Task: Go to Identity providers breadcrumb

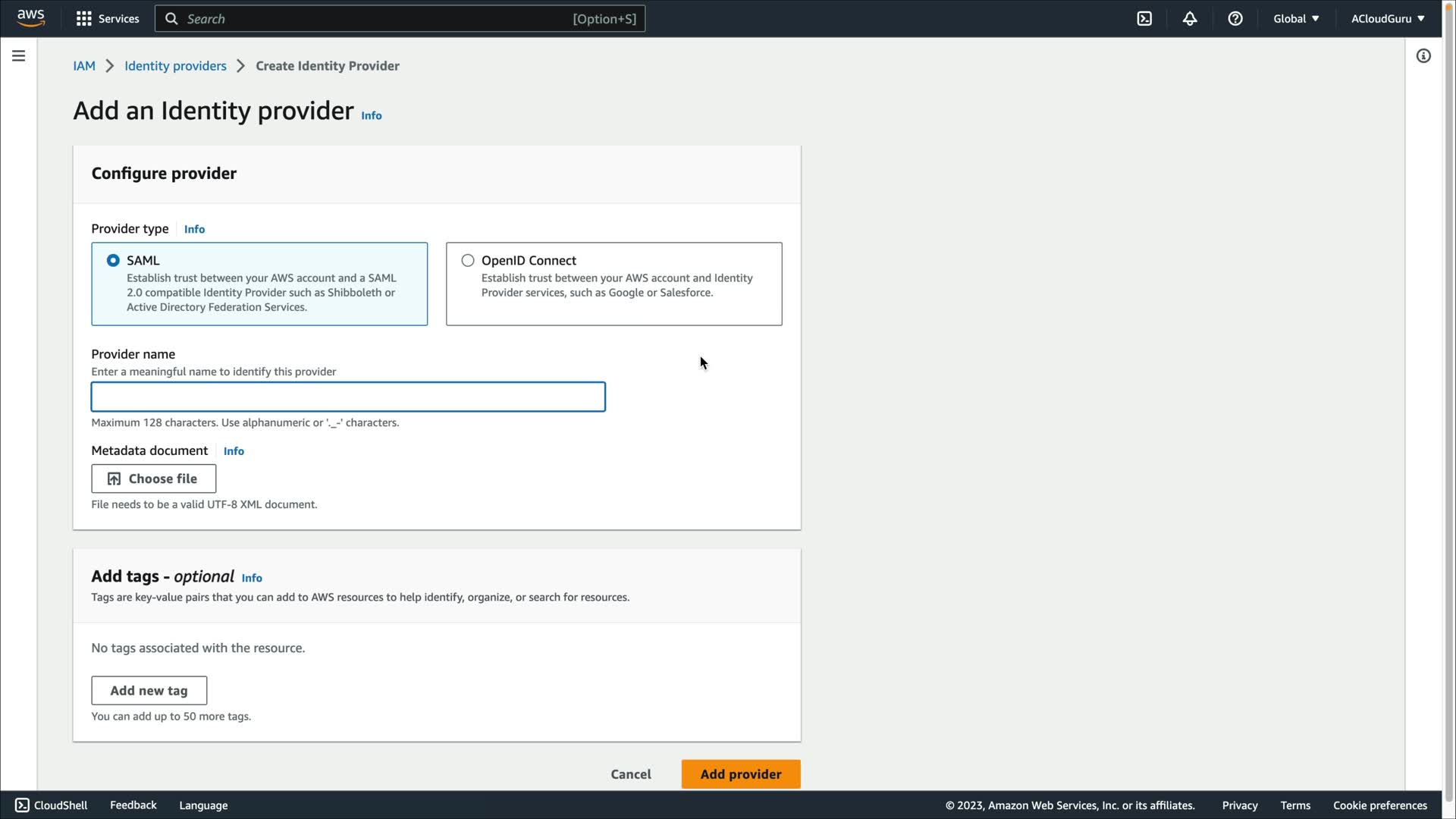Action: [x=175, y=66]
